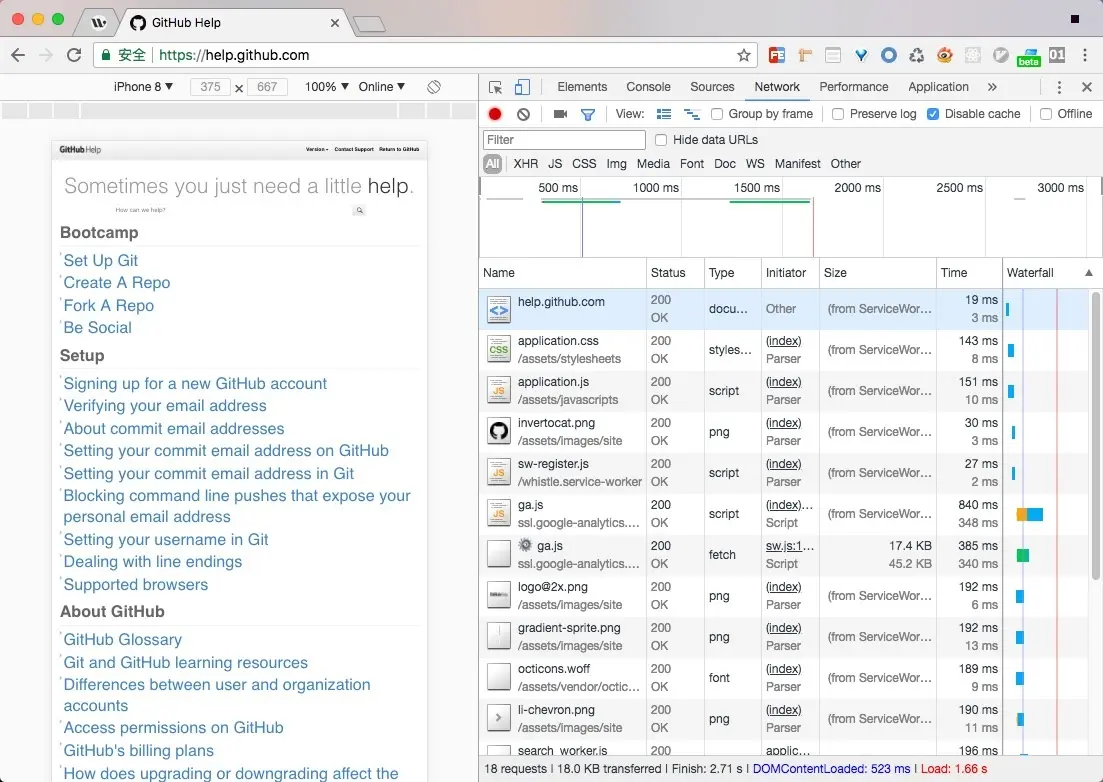The image size is (1103, 782).
Task: Select the GitHub Help browser tab
Action: point(235,23)
